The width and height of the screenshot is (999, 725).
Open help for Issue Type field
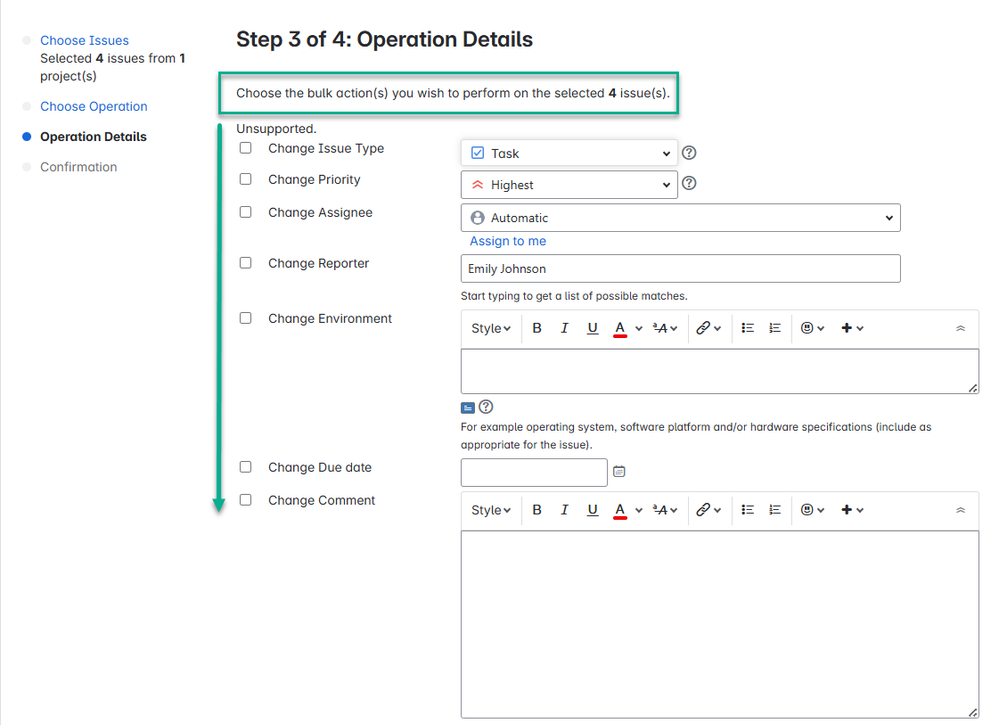click(689, 153)
